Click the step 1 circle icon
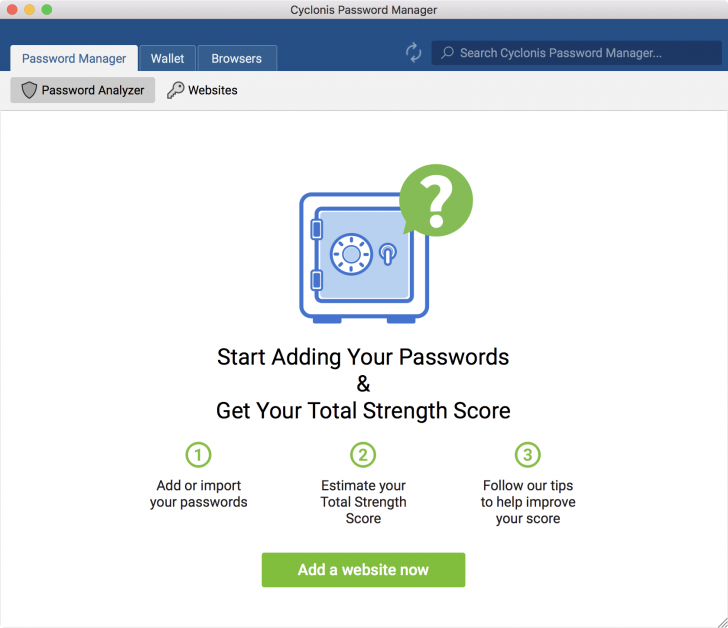728x628 pixels. [198, 454]
